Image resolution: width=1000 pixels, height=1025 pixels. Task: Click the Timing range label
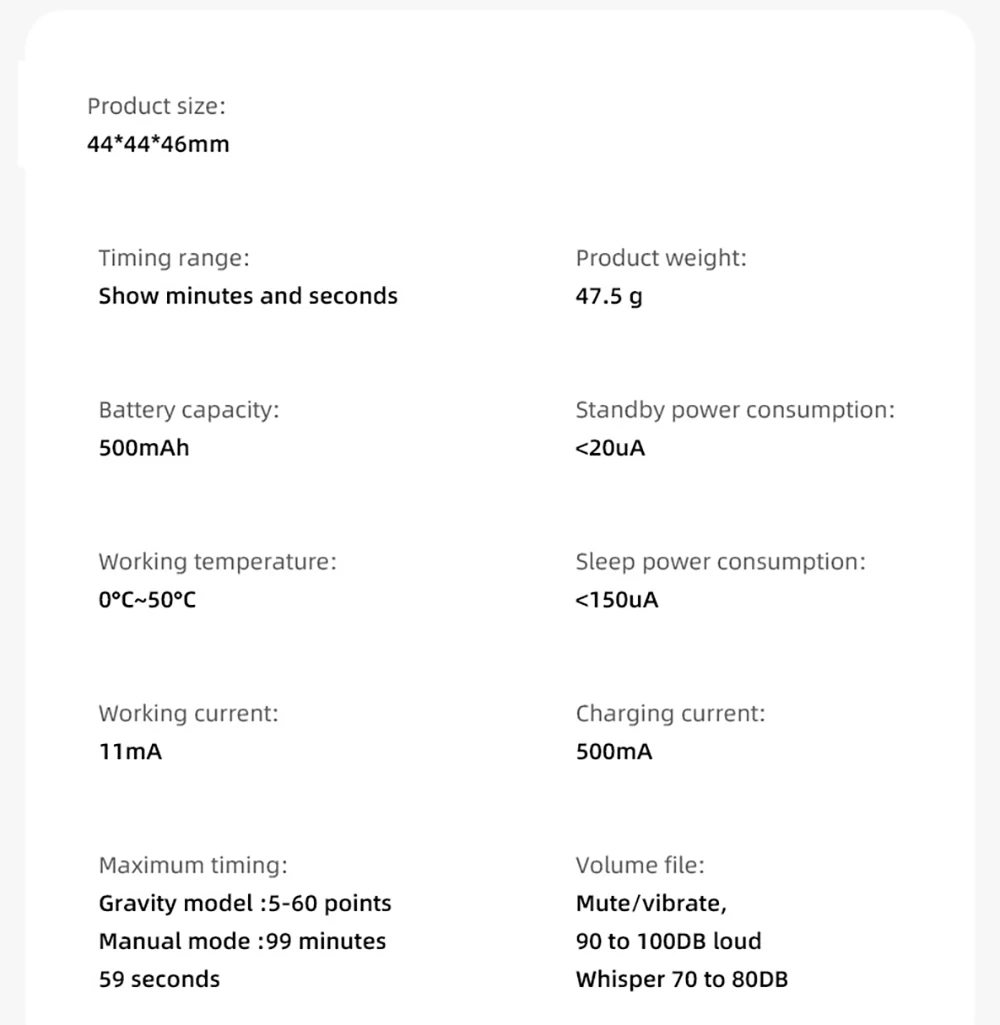click(x=174, y=258)
